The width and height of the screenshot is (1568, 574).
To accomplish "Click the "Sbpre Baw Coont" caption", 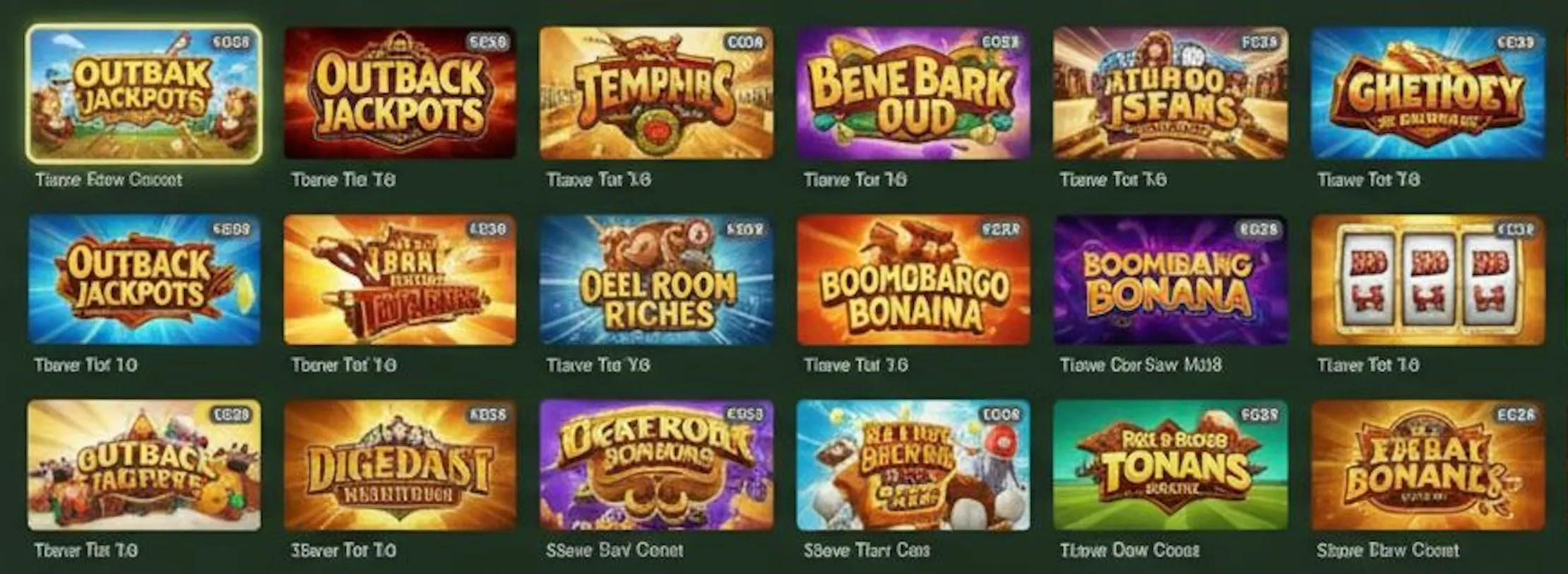I will coord(1388,550).
